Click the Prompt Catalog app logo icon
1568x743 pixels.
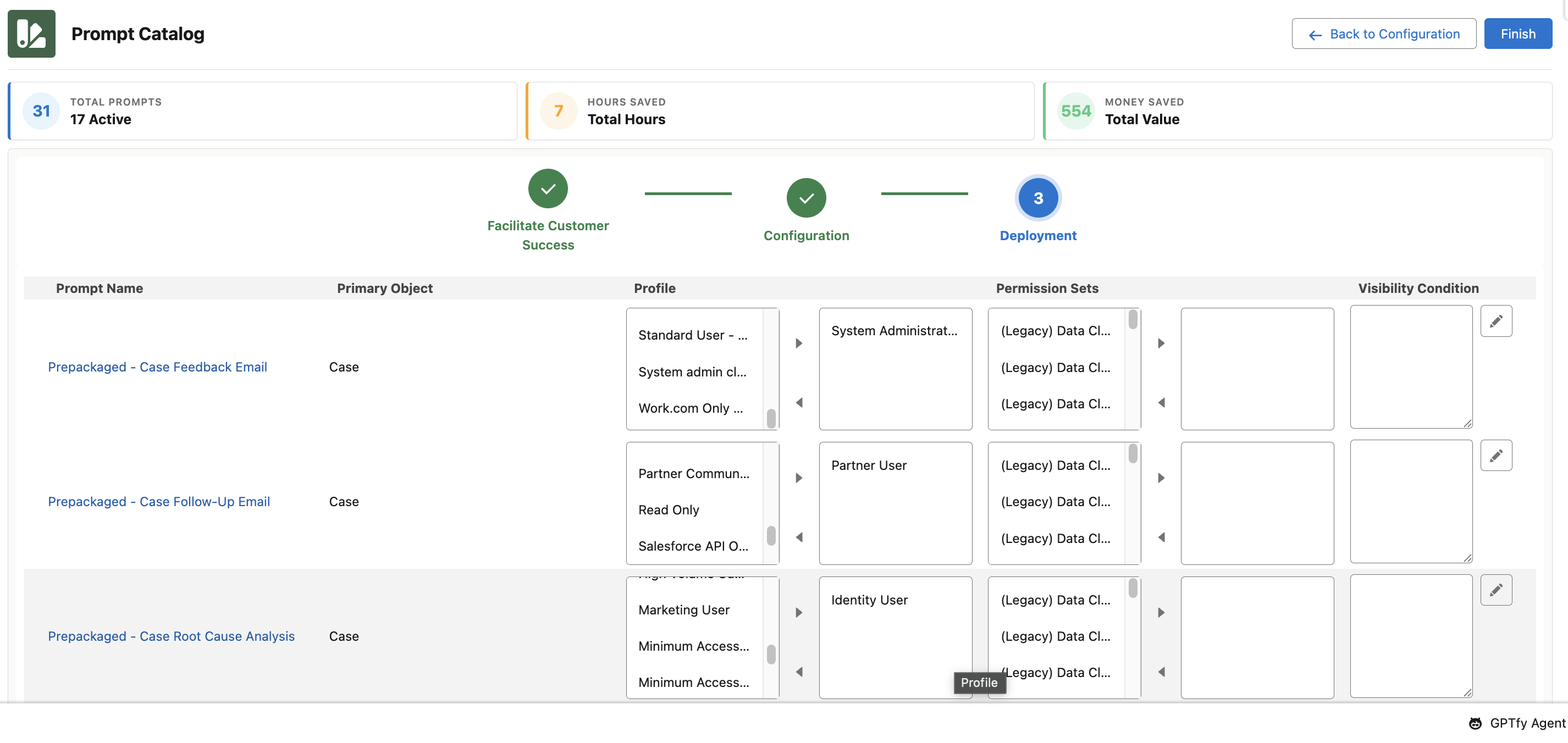click(31, 34)
